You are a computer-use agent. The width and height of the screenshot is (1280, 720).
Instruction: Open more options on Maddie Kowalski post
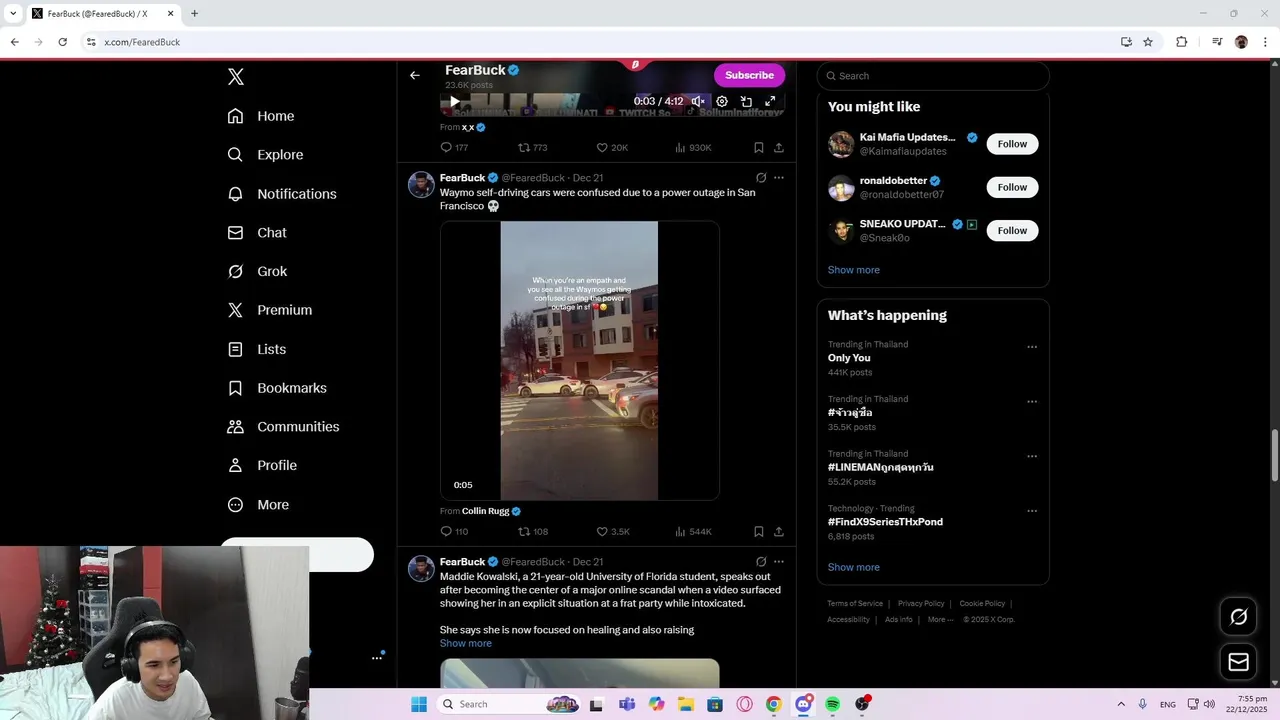click(779, 562)
